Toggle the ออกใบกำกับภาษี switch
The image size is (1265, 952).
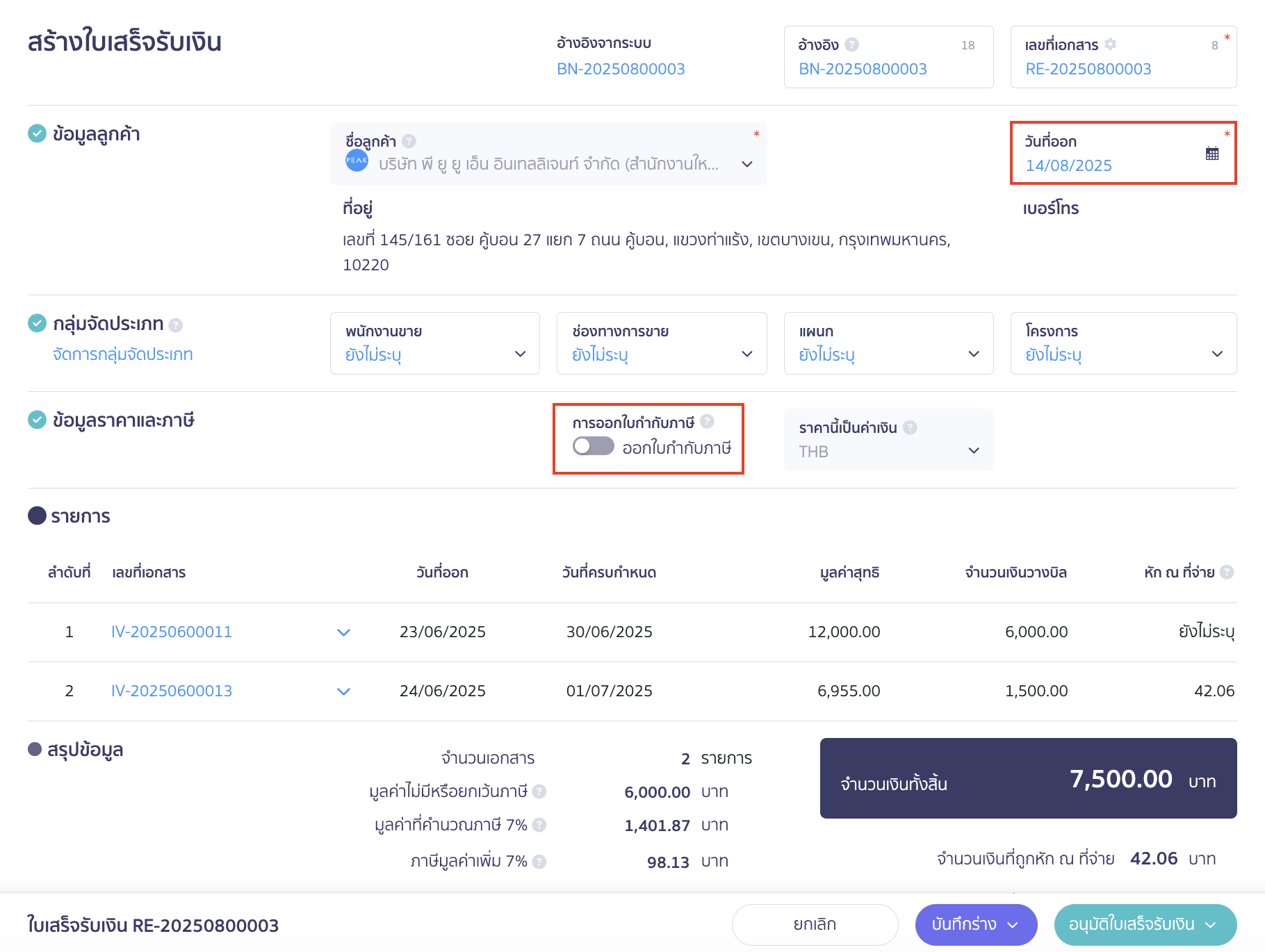coord(593,446)
